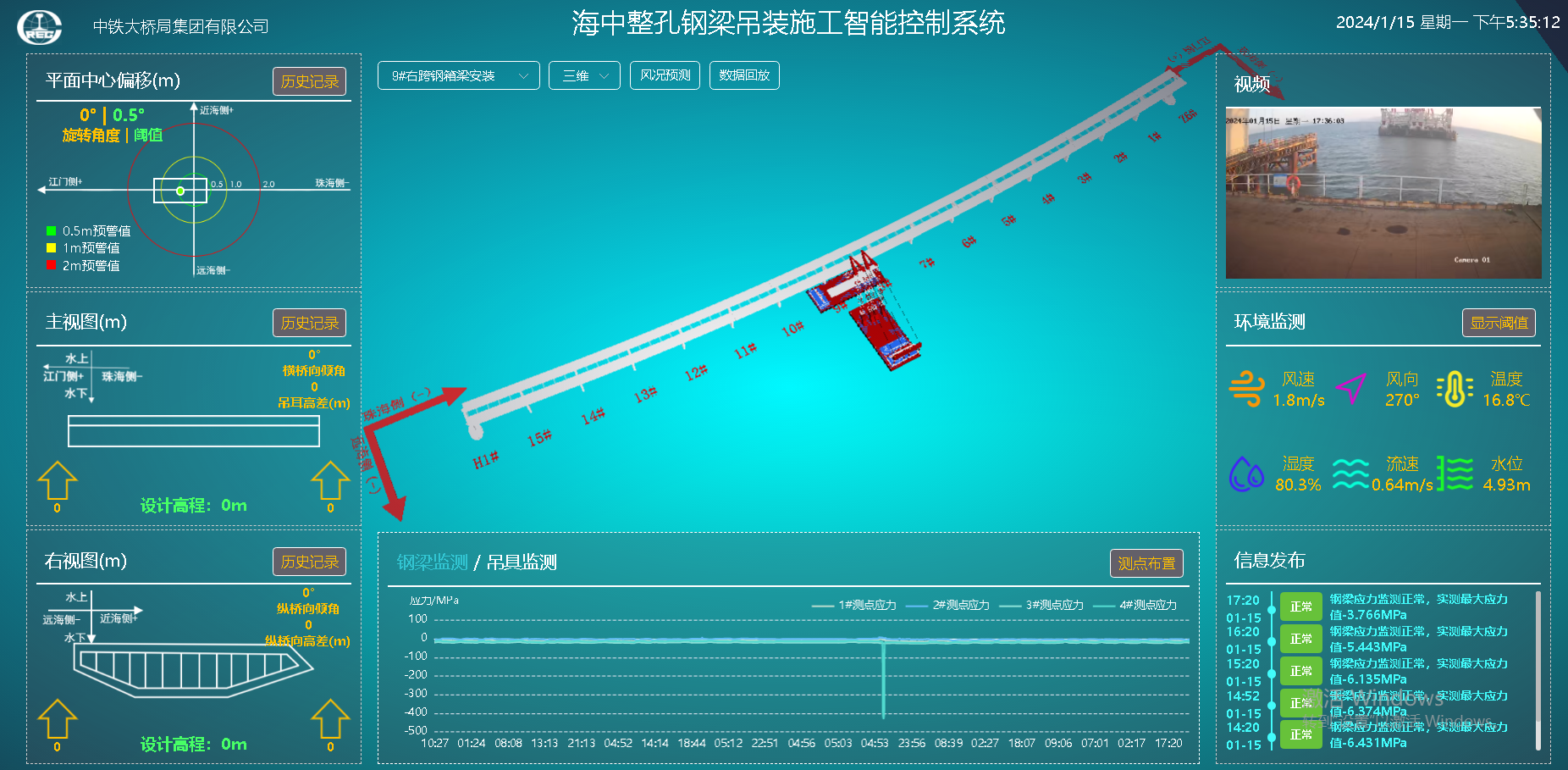Click left up-arrow in main view panel

click(58, 480)
